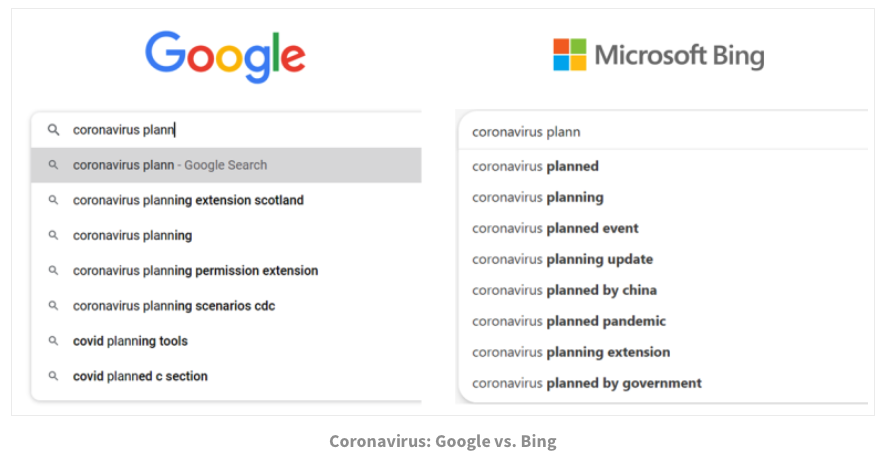Click search icon in Google input box
The height and width of the screenshot is (461, 880).
coord(53,130)
